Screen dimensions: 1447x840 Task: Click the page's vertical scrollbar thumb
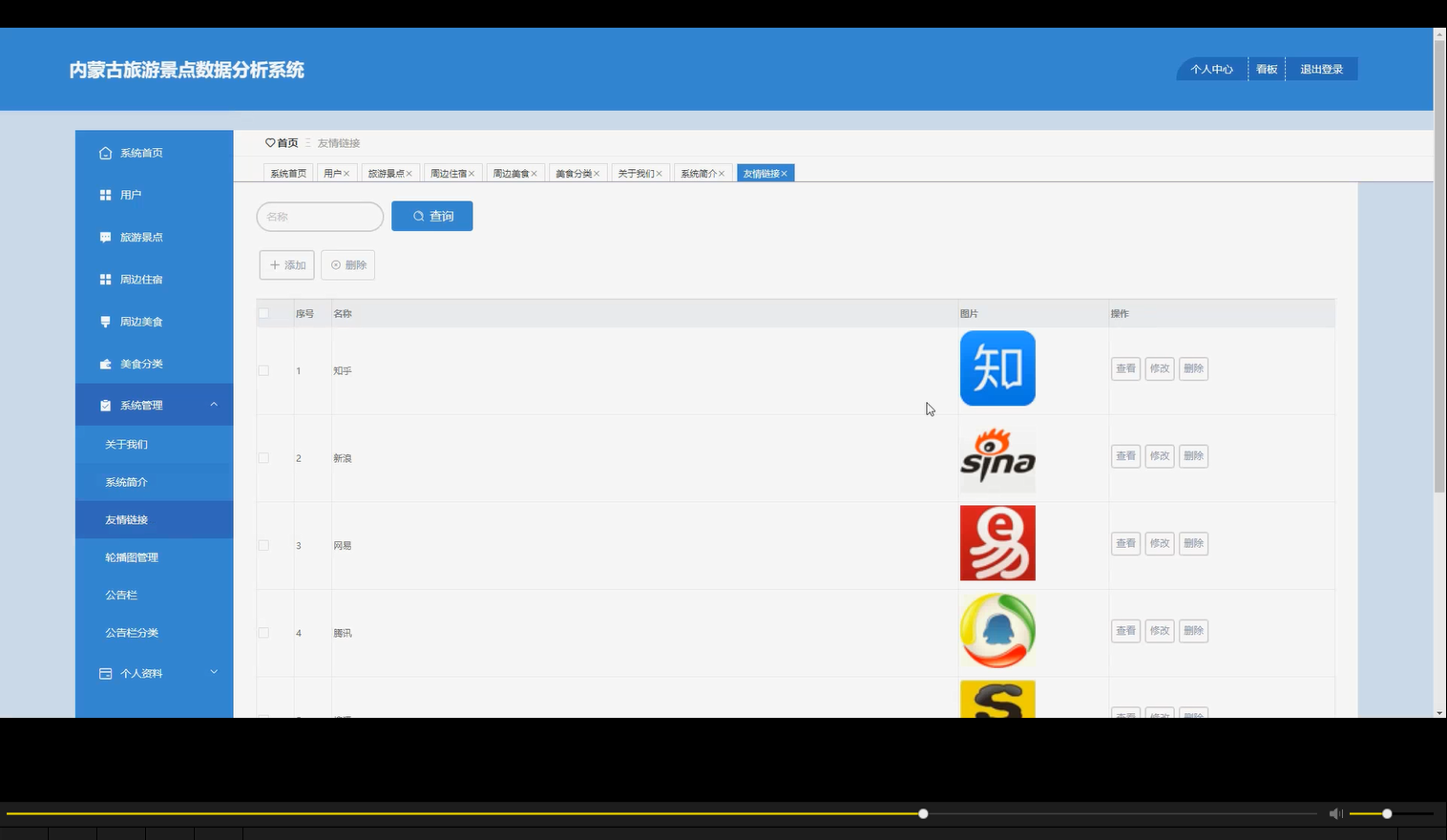pyautogui.click(x=1439, y=265)
